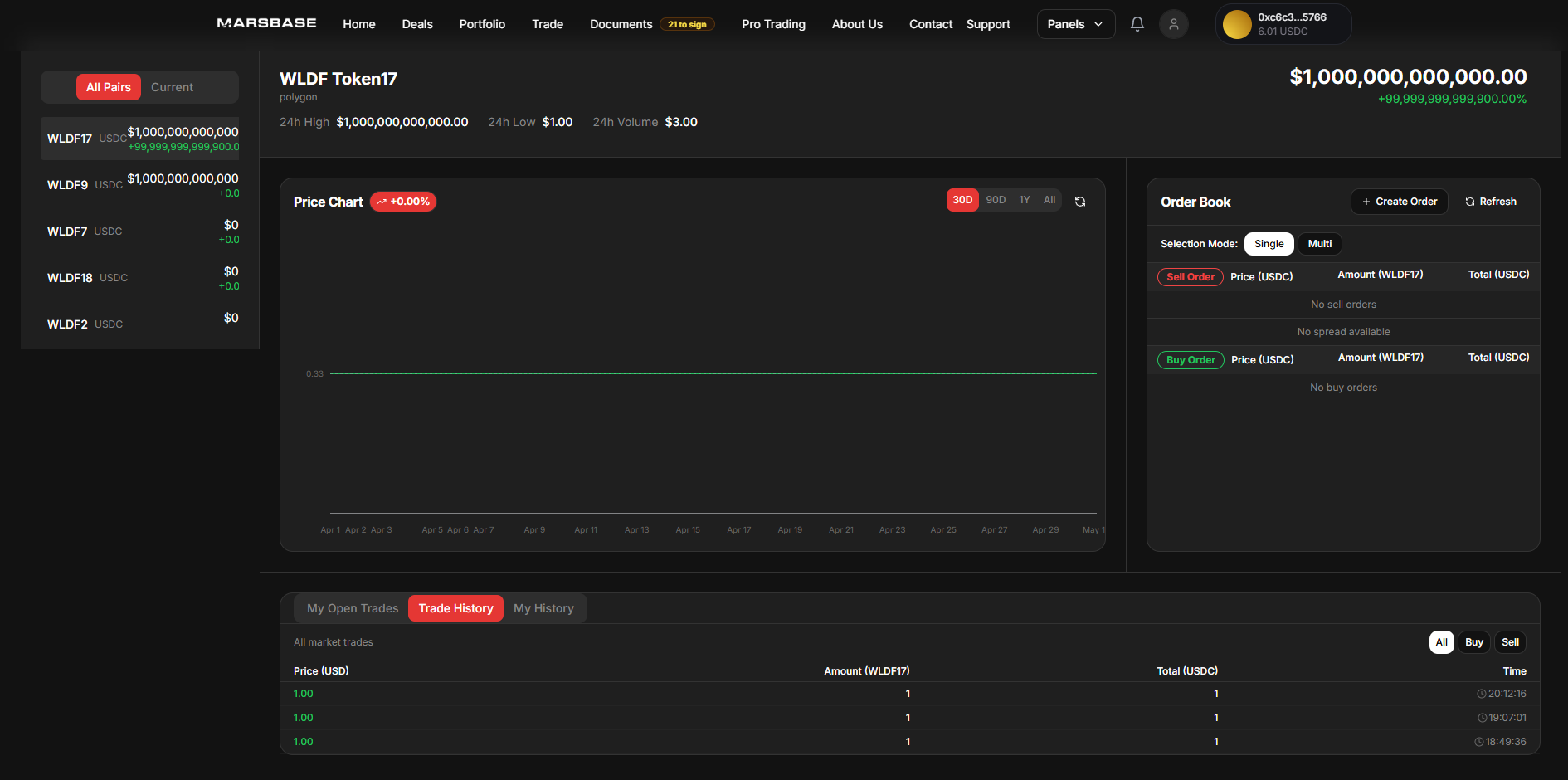This screenshot has height=780, width=1568.
Task: Click the Marsbase logo
Action: click(x=265, y=23)
